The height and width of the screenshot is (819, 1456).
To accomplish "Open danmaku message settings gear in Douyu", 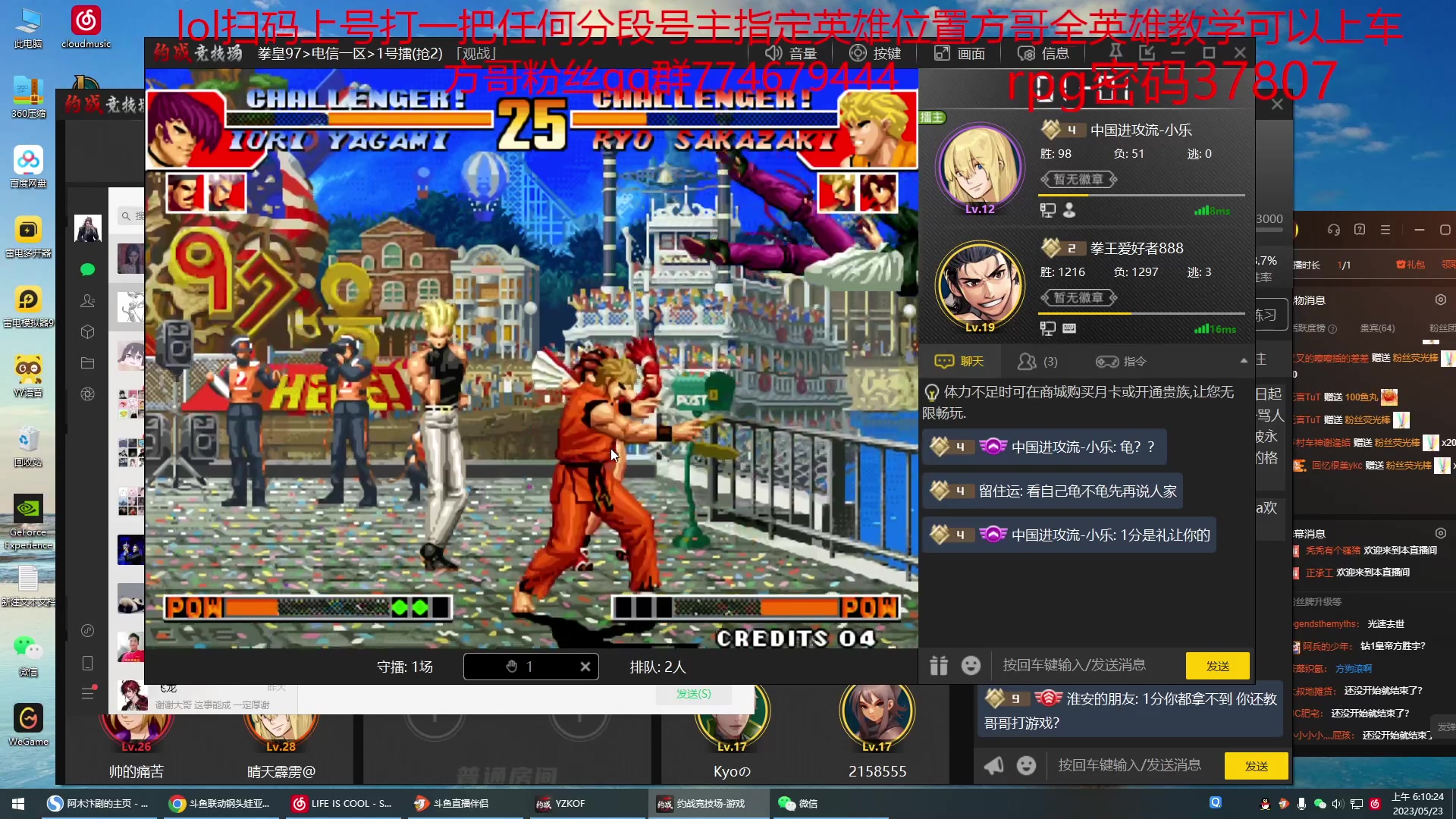I will 1440,533.
